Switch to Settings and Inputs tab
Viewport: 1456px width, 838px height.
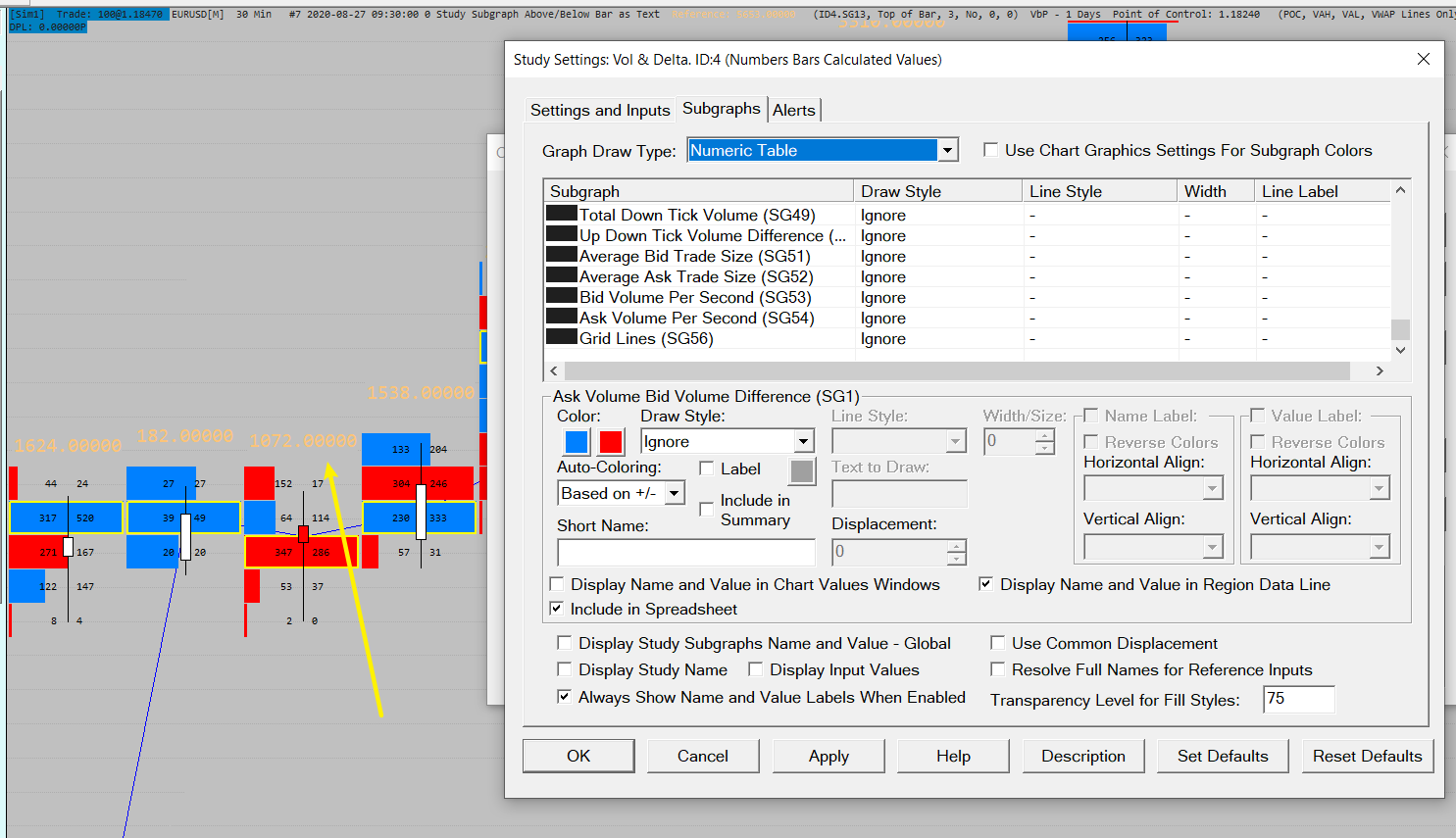point(600,110)
